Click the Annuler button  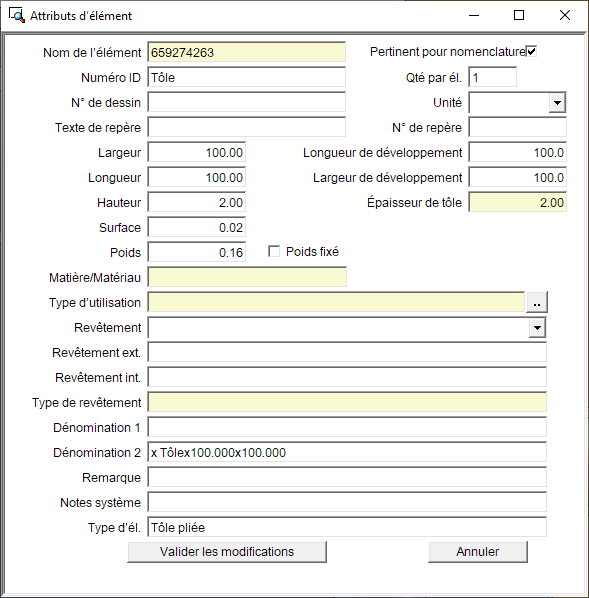pos(478,552)
